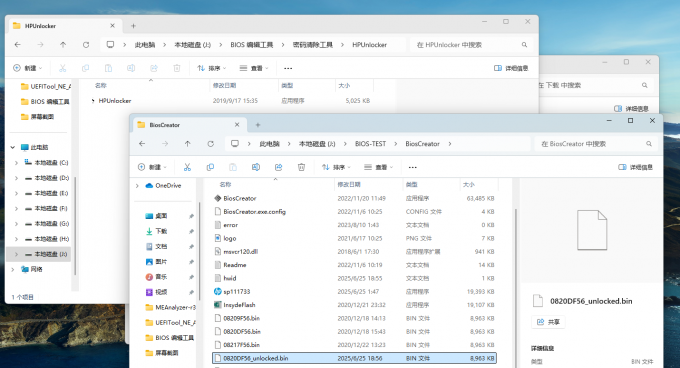This screenshot has height=368, width=680.
Task: Refresh the HPUnlocker folder view
Action: click(86, 45)
